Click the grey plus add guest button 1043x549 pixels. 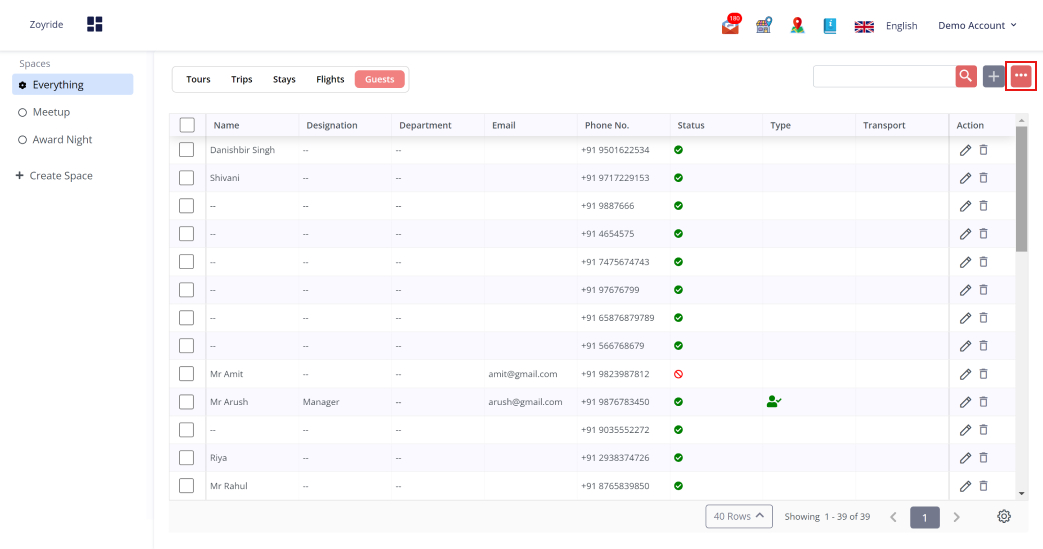(x=993, y=77)
